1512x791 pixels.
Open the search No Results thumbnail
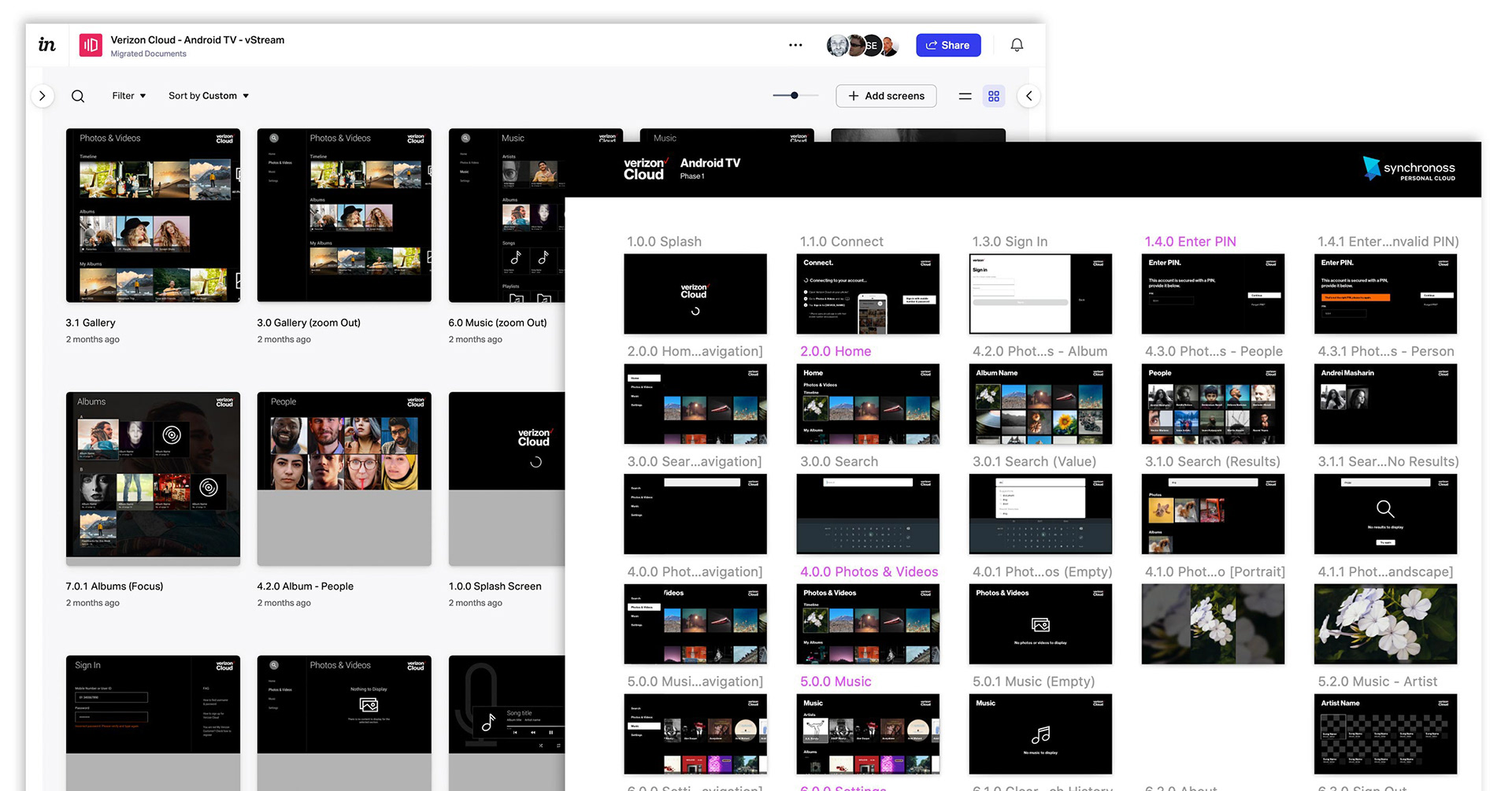[1385, 514]
